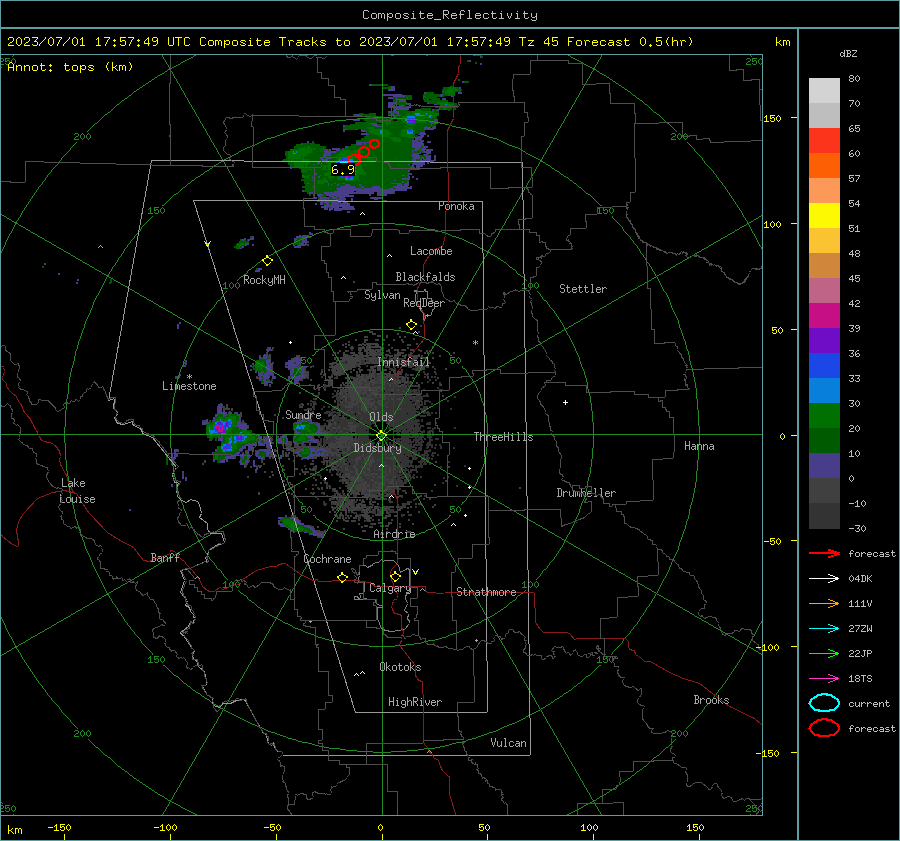The width and height of the screenshot is (900, 841).
Task: Click the Olds label
Action: (x=381, y=417)
